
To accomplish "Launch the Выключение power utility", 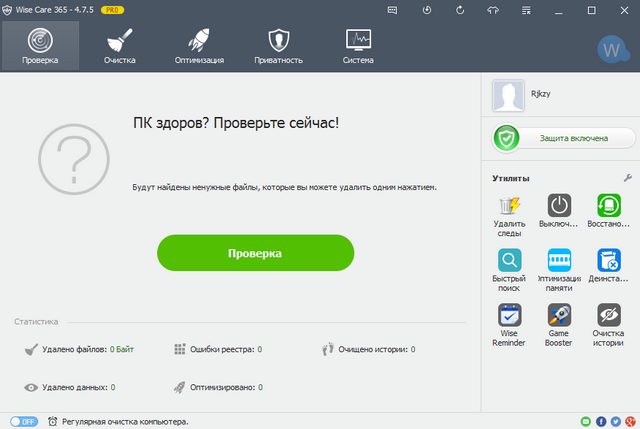I will [559, 212].
